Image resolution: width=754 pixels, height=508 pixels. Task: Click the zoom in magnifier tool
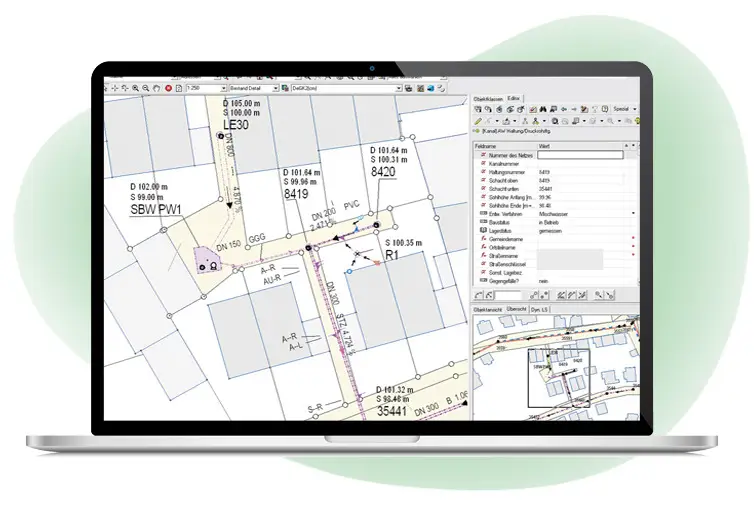coord(137,88)
